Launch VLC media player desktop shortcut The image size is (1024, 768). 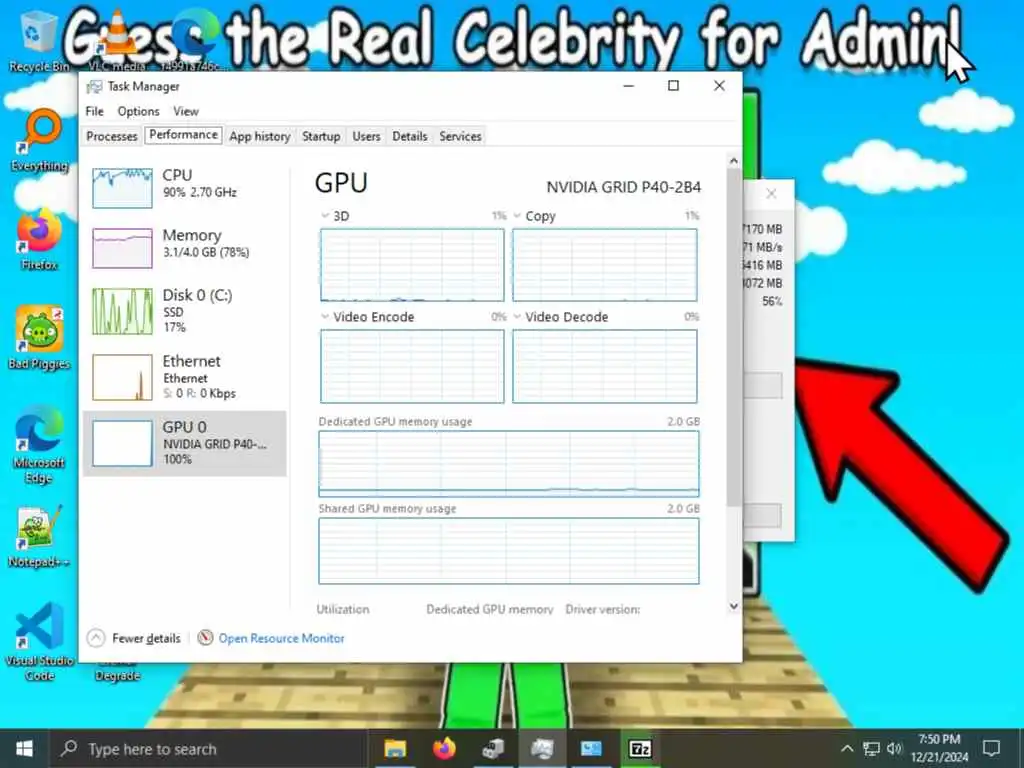point(116,39)
